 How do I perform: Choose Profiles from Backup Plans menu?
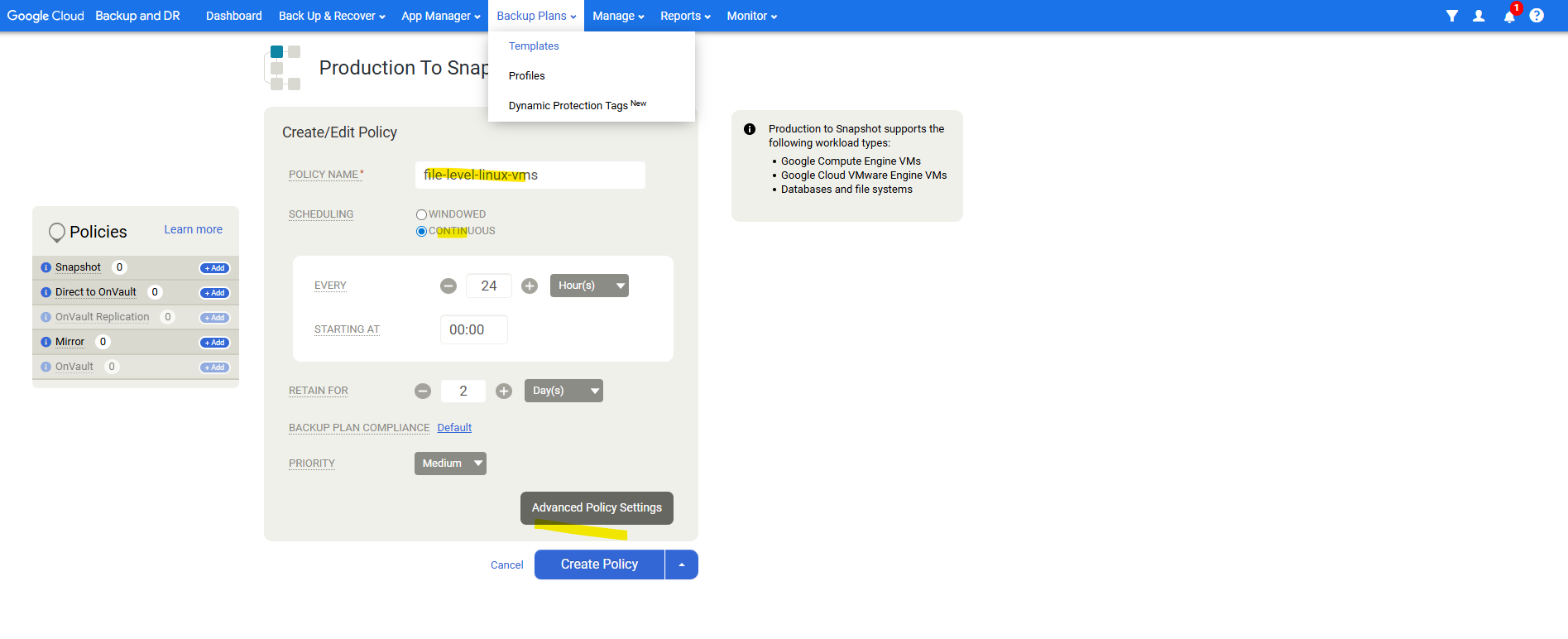(527, 76)
